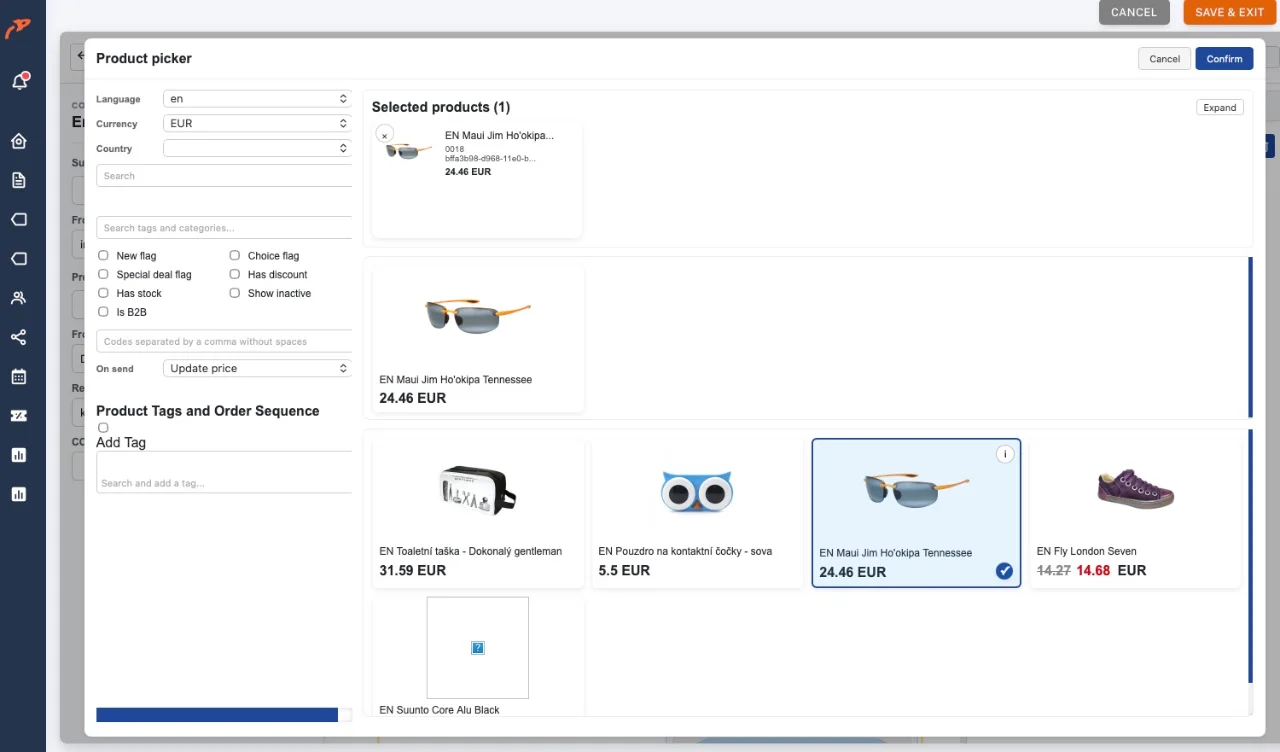The width and height of the screenshot is (1280, 752).
Task: Check the Show inactive checkbox
Action: coord(235,293)
